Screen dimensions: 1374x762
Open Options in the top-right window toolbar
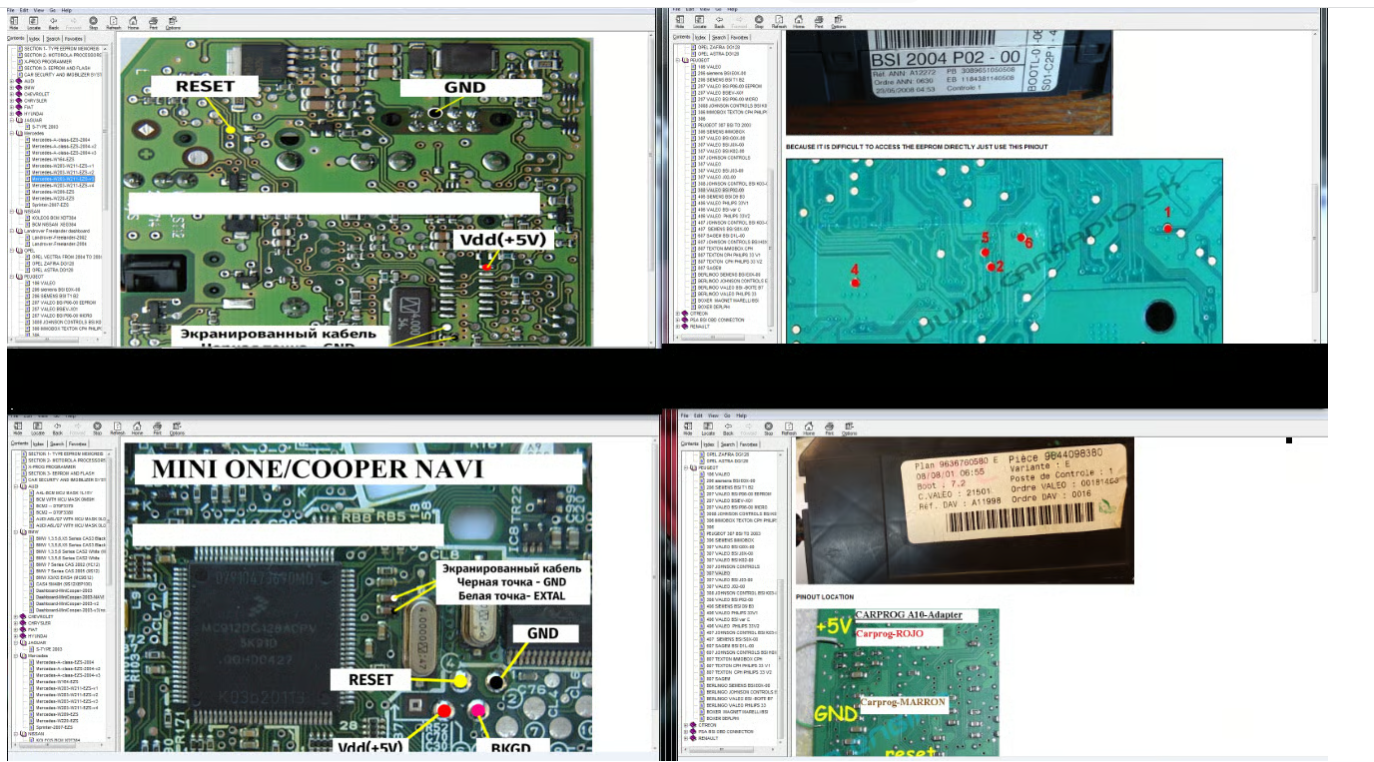pos(840,22)
